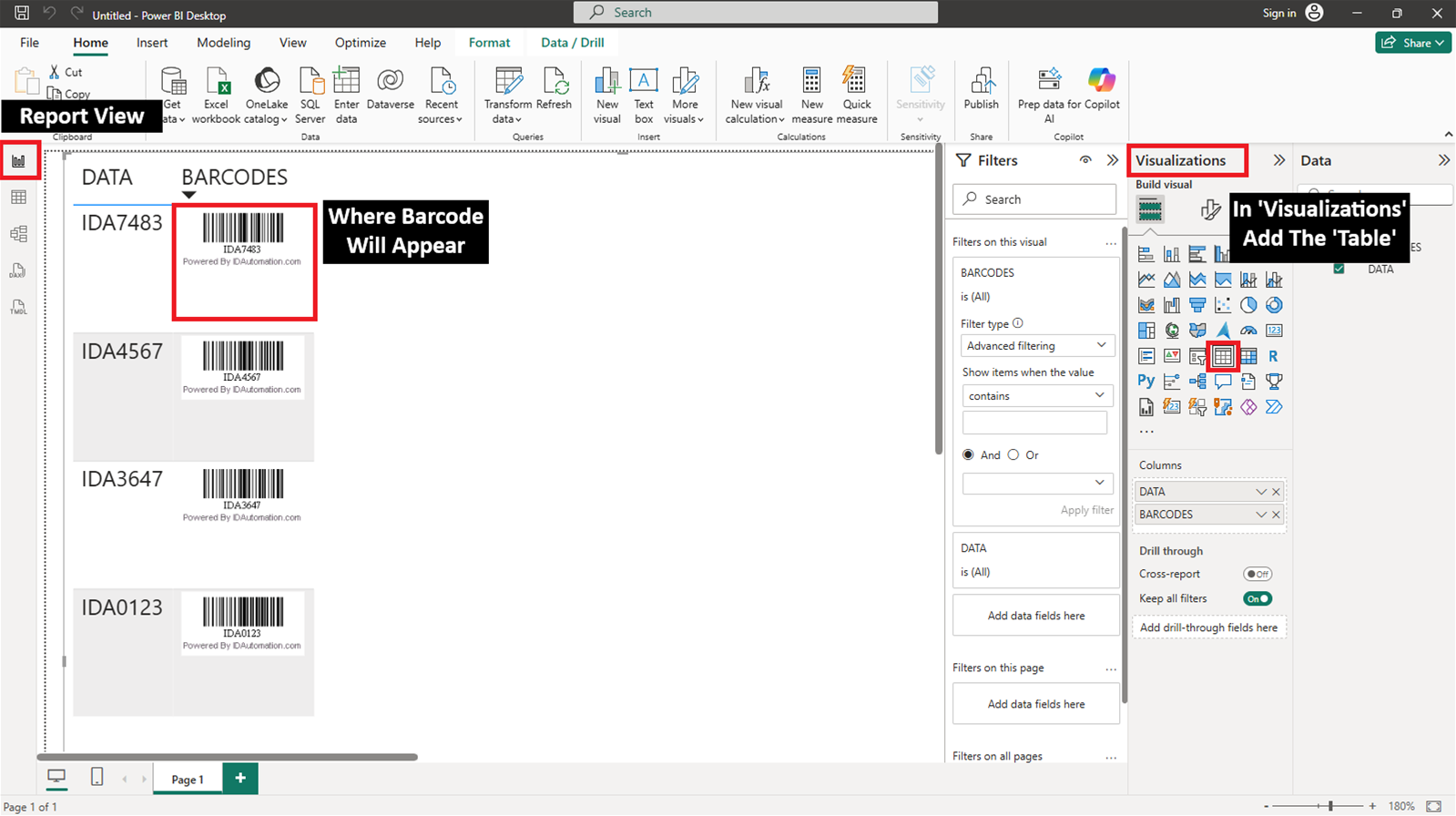
Task: Select the Stacked bar chart visual icon
Action: [x=1146, y=254]
